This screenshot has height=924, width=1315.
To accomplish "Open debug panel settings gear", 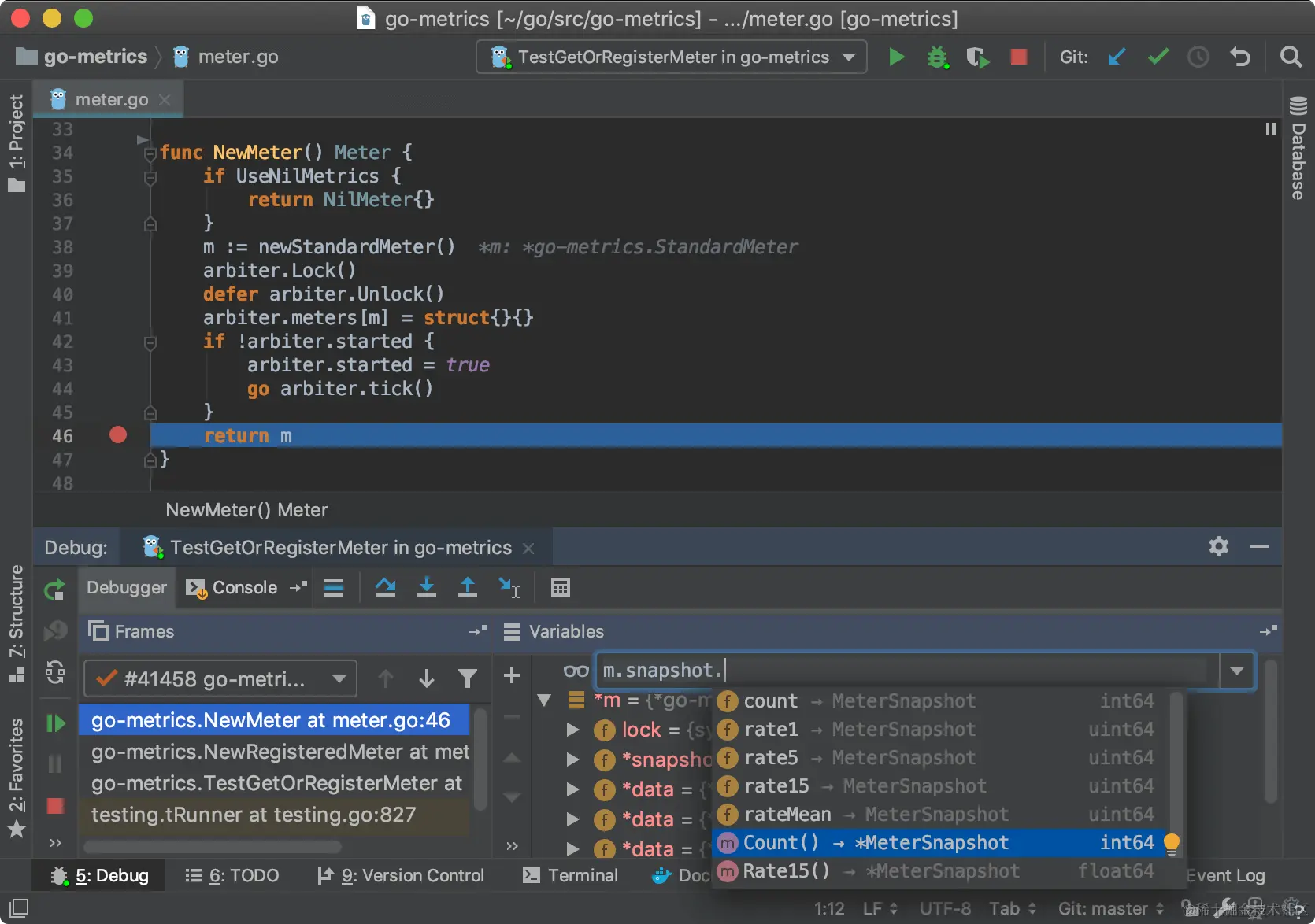I will [1218, 546].
